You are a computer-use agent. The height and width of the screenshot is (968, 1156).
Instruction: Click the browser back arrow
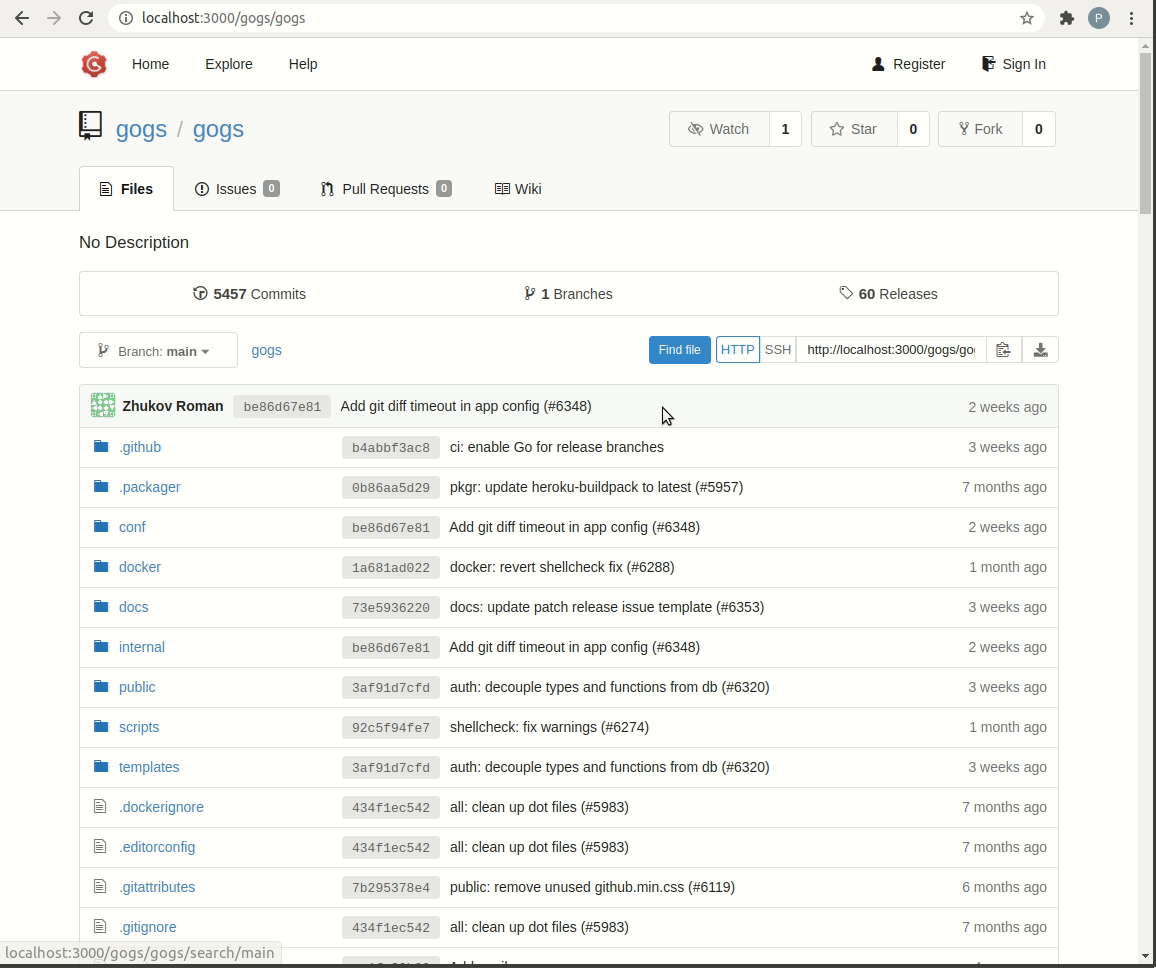pos(22,18)
